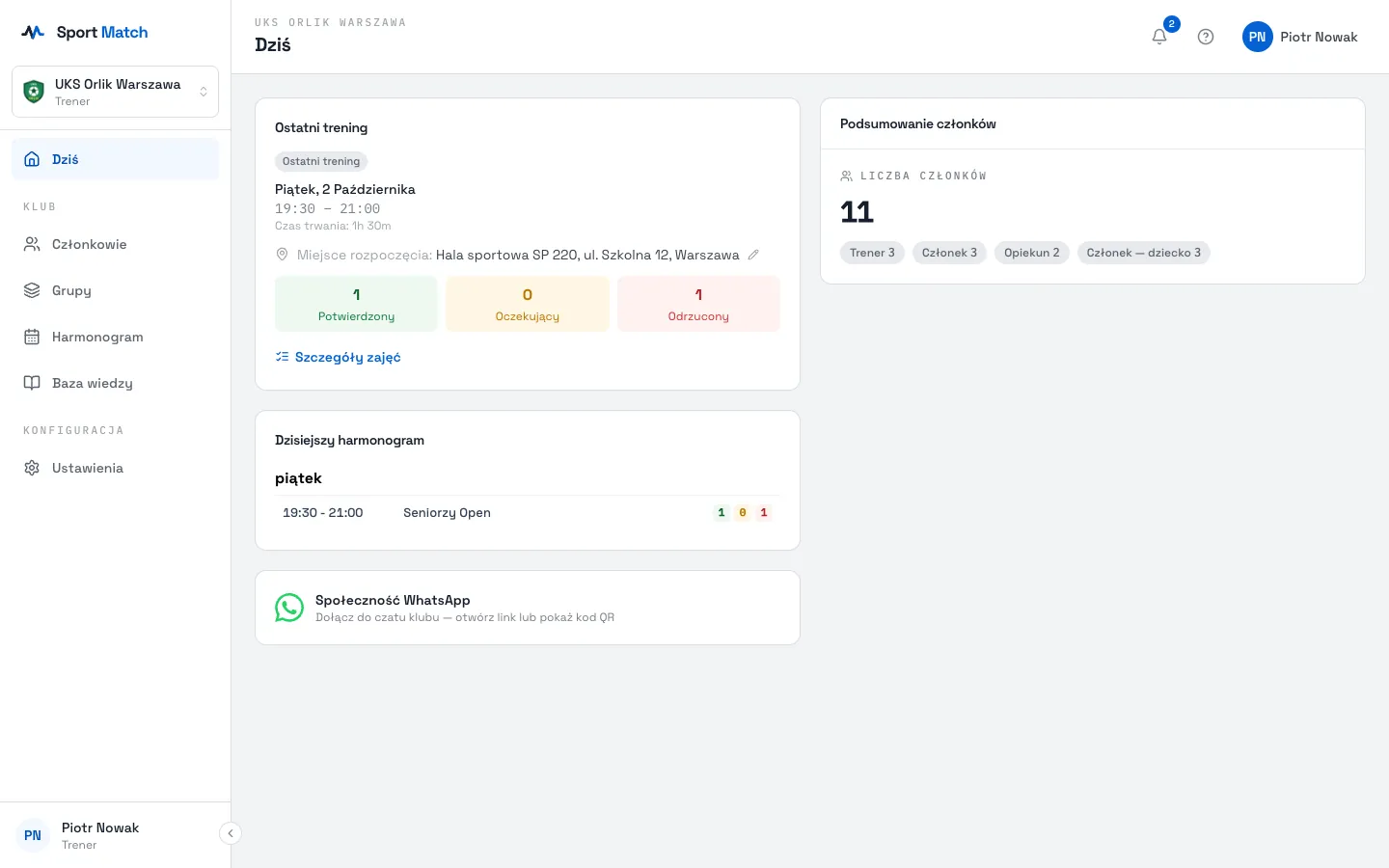Viewport: 1389px width, 868px height.
Task: Open Piotr Nowak user menu in header
Action: tap(1300, 37)
